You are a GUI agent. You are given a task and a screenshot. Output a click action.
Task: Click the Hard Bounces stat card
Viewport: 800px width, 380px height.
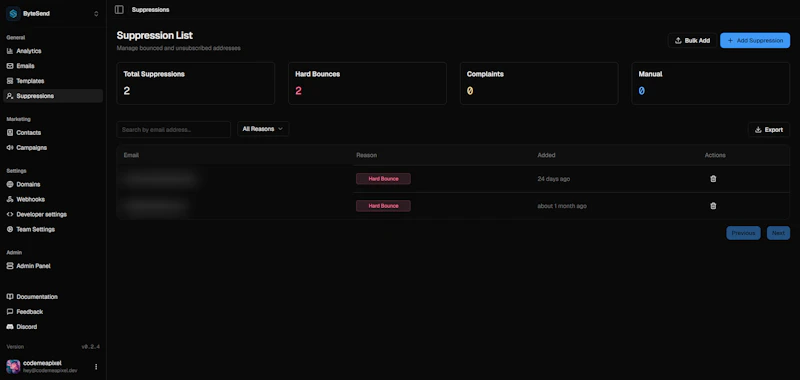[x=367, y=84]
